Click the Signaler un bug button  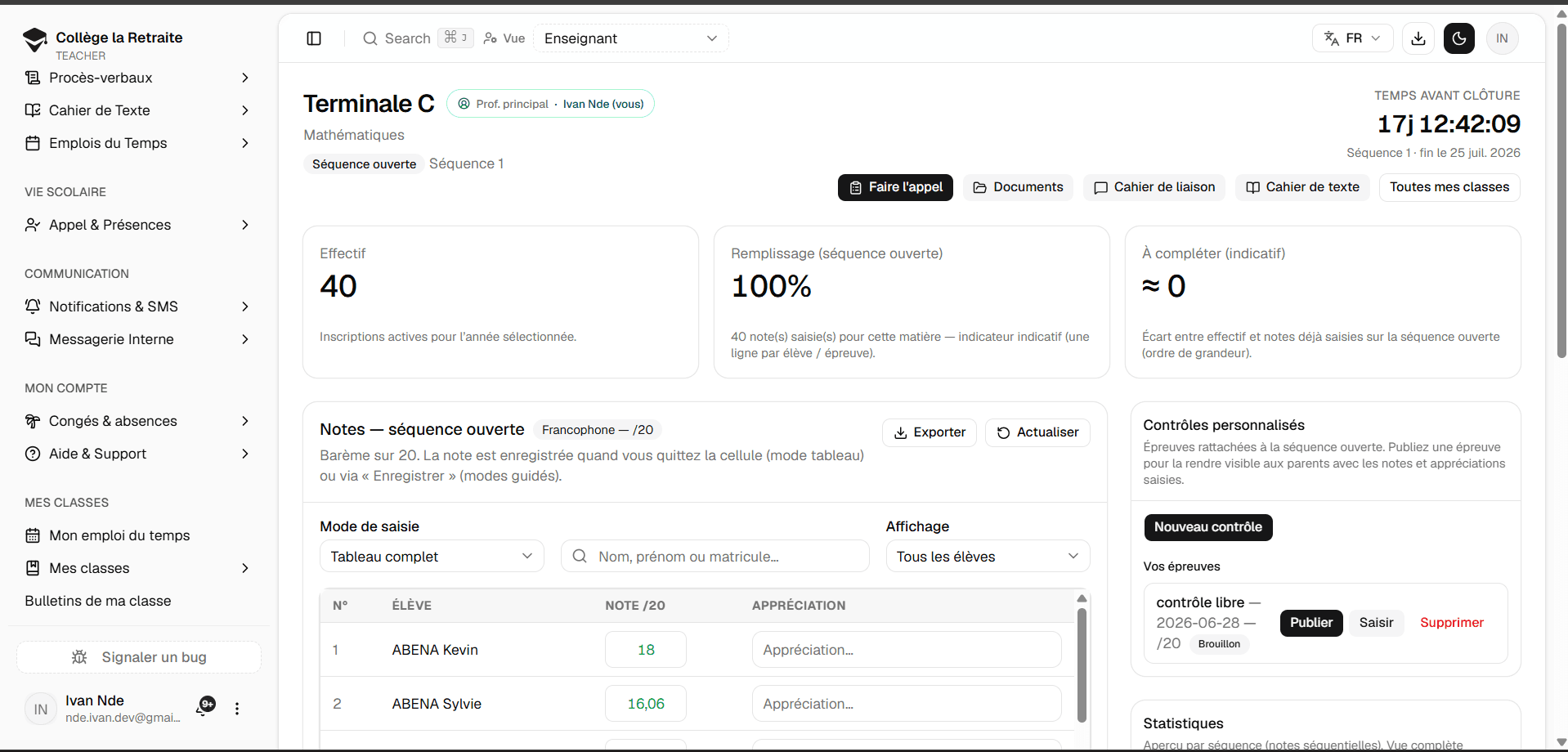[139, 657]
